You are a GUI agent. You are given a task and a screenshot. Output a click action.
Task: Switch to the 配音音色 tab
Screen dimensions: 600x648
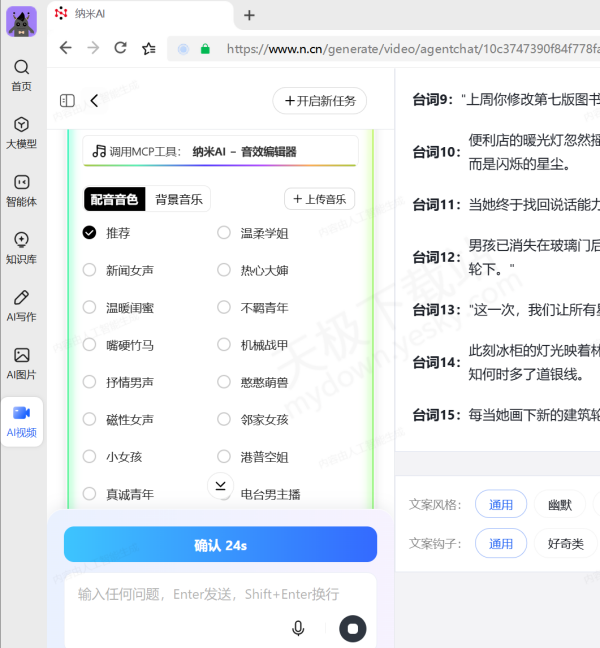point(114,199)
